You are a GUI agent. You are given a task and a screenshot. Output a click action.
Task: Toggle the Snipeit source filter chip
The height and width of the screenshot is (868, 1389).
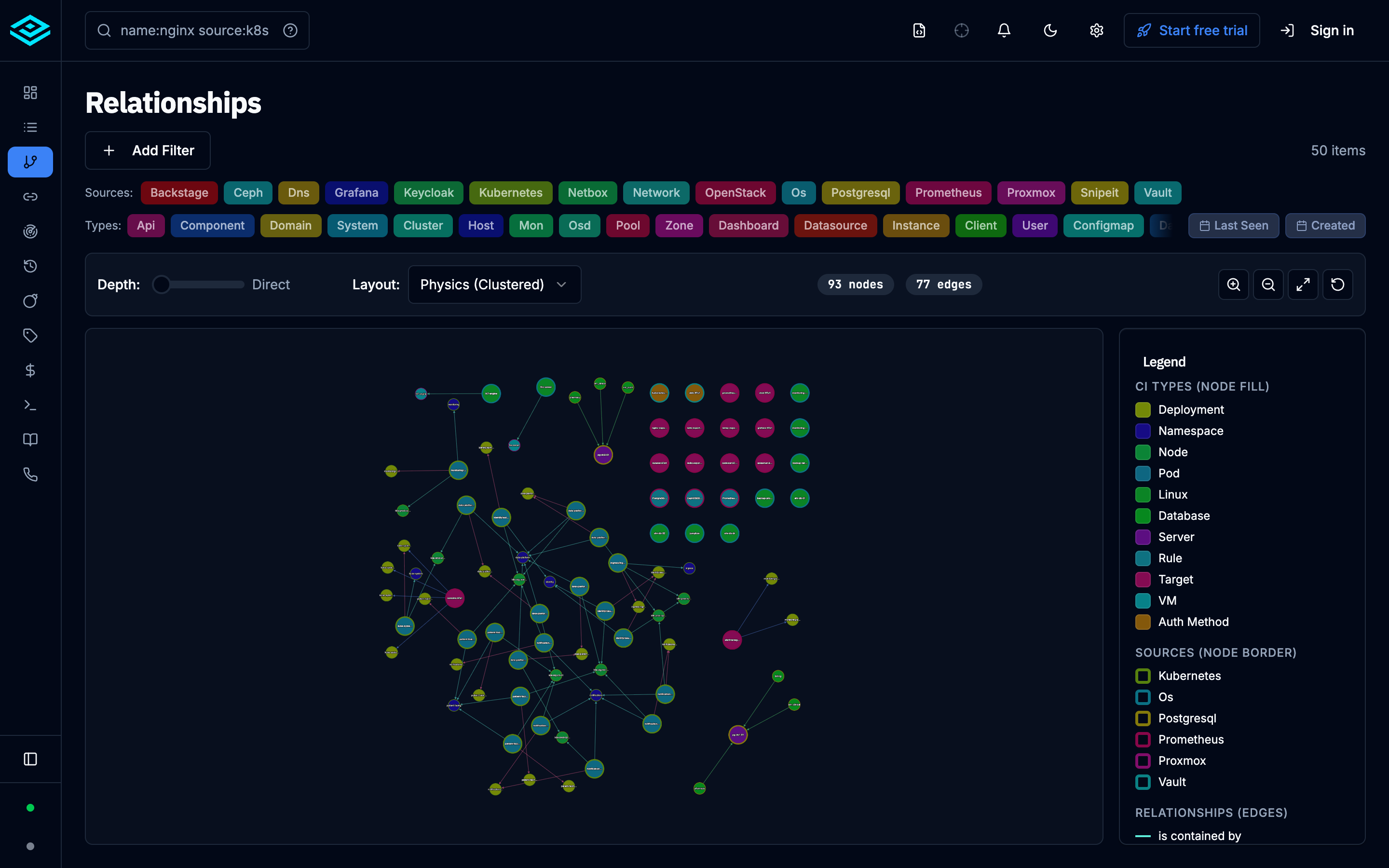click(x=1099, y=193)
